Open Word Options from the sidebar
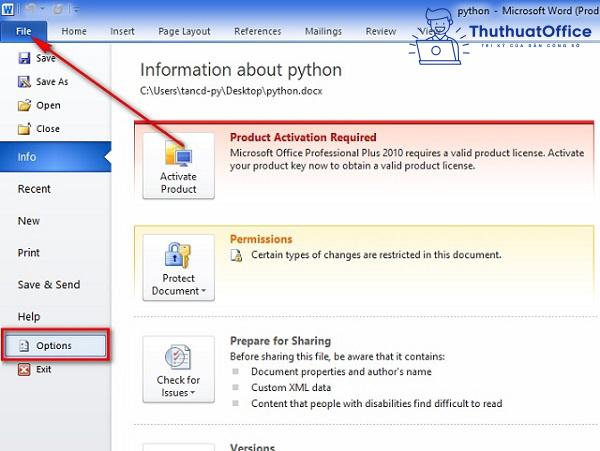 point(54,345)
